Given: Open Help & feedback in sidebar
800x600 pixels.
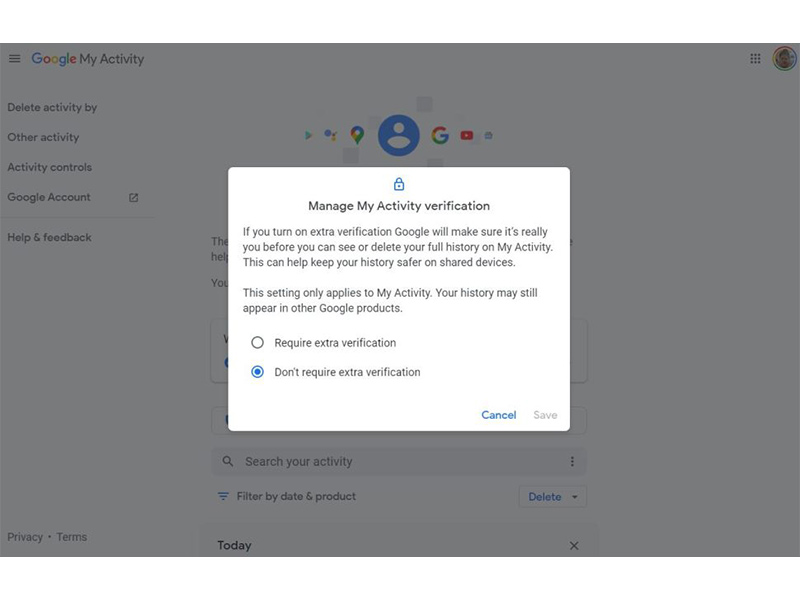Looking at the screenshot, I should (x=49, y=237).
